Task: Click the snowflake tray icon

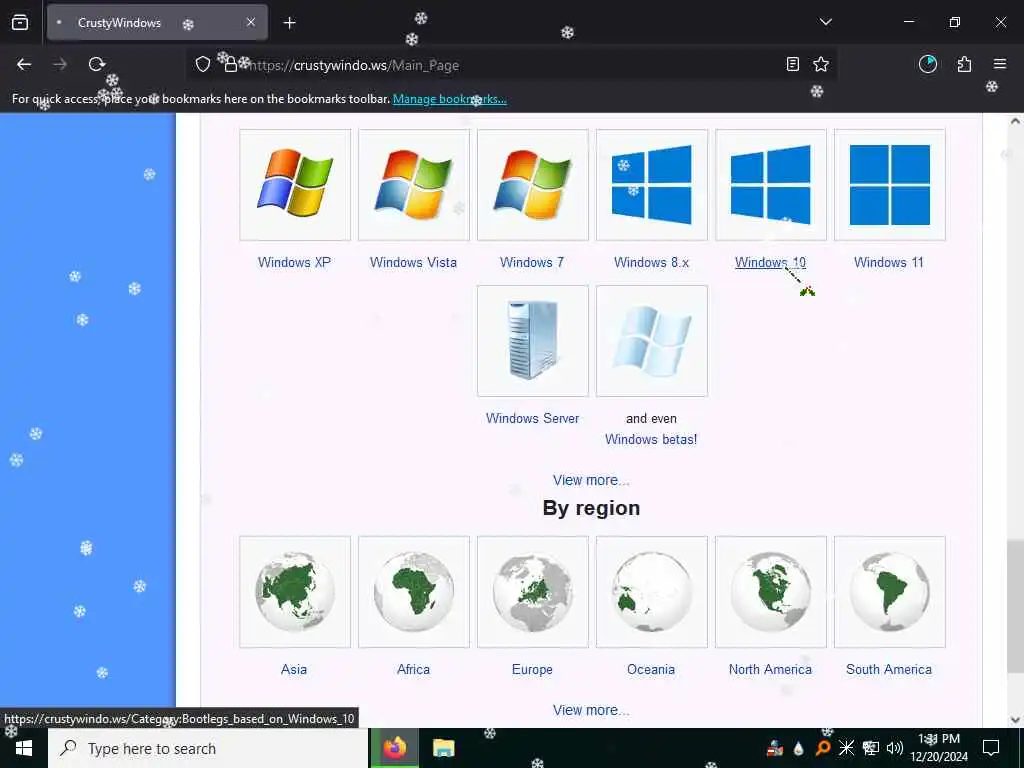Action: point(846,748)
